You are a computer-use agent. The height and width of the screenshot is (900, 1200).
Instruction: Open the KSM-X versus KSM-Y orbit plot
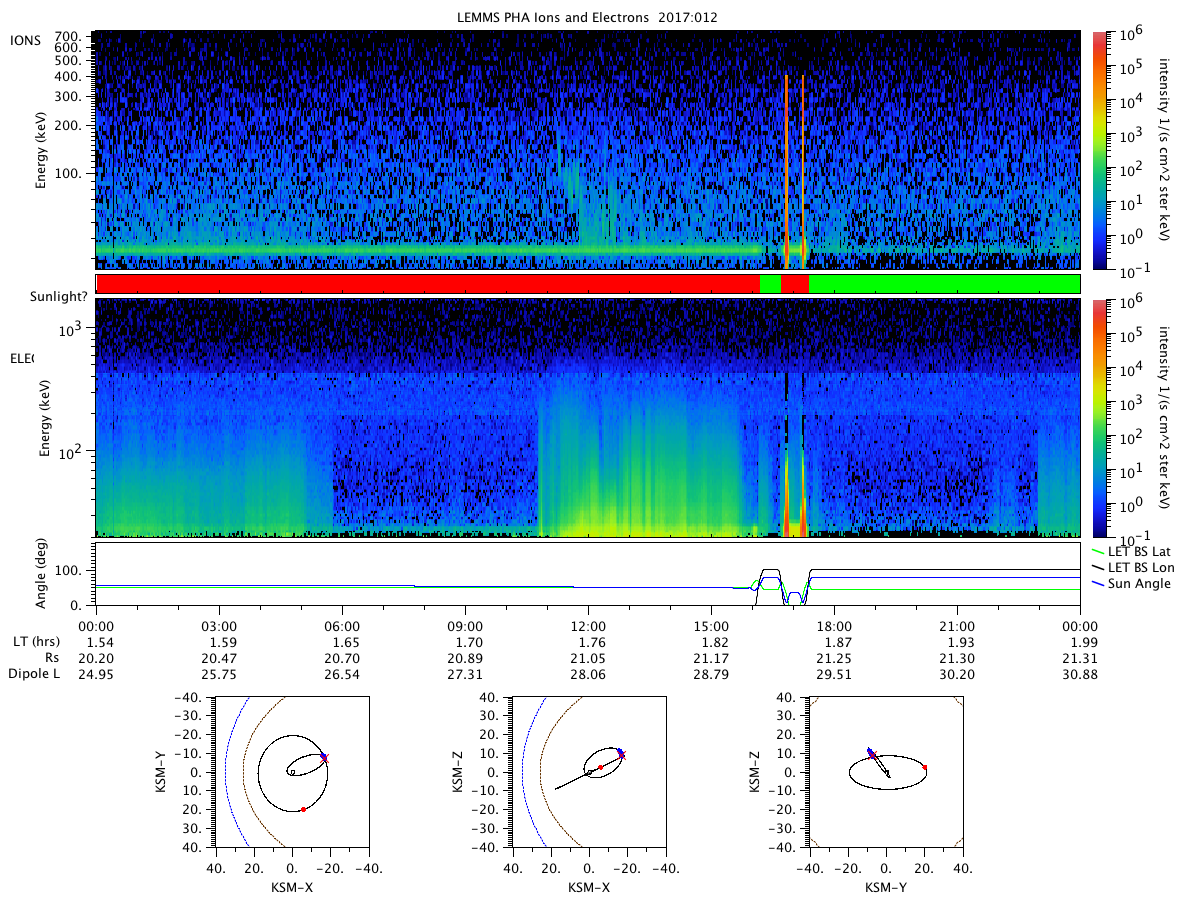(291, 772)
